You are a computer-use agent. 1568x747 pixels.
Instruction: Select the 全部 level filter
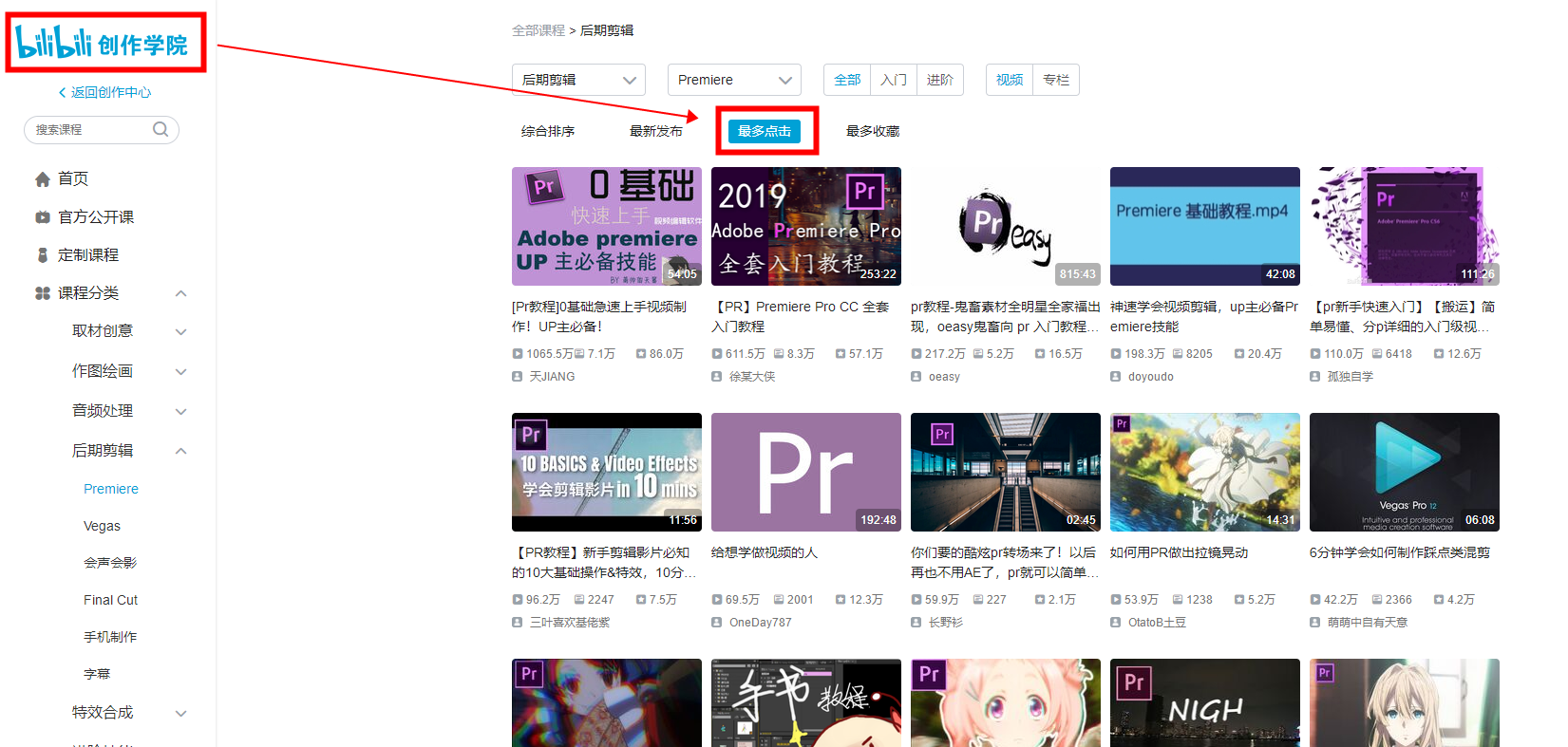pos(847,80)
